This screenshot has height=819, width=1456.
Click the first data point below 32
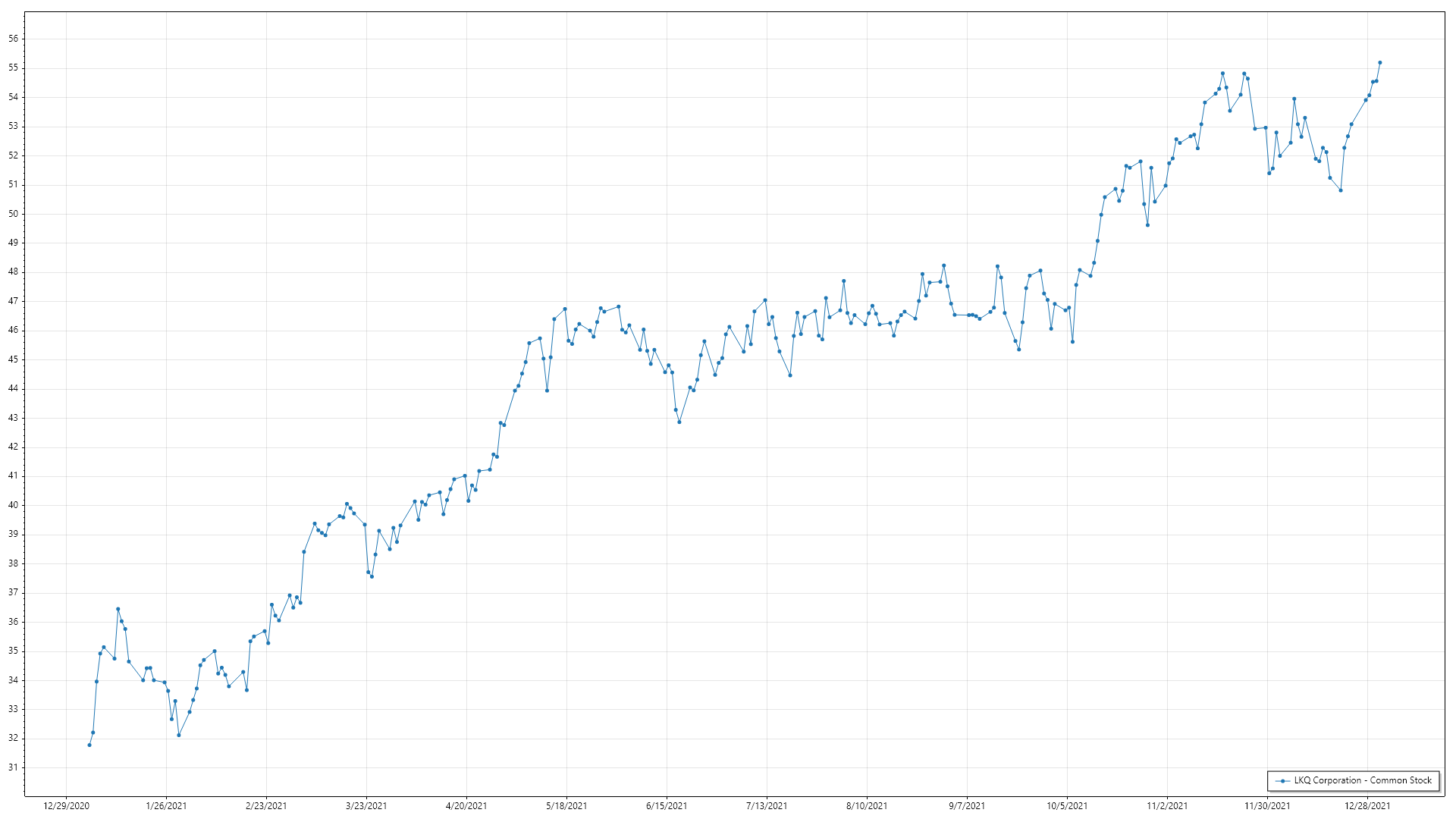click(x=89, y=745)
